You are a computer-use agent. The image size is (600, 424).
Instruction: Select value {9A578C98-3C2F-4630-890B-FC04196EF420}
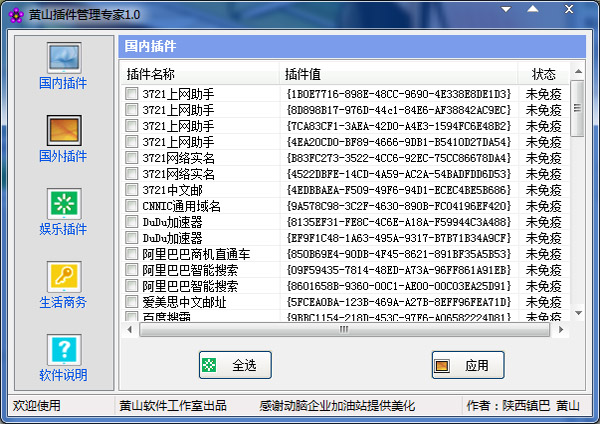click(399, 206)
